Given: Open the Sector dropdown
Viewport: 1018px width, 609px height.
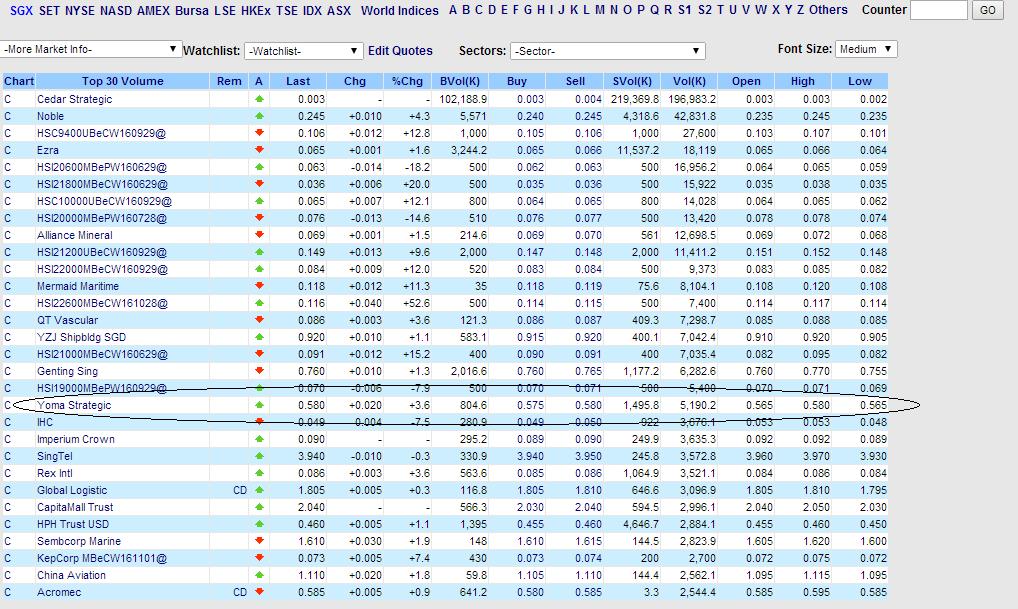Looking at the screenshot, I should pos(608,51).
